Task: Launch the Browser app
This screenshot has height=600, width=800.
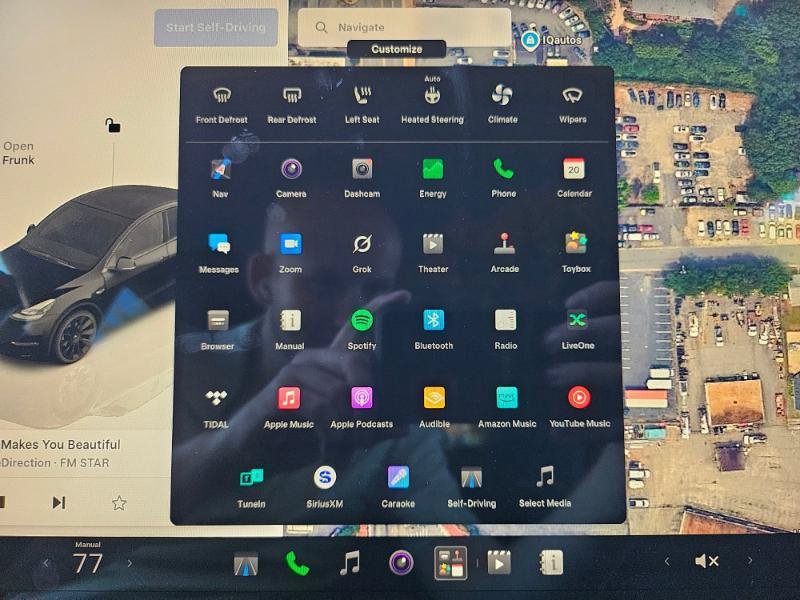Action: (218, 321)
